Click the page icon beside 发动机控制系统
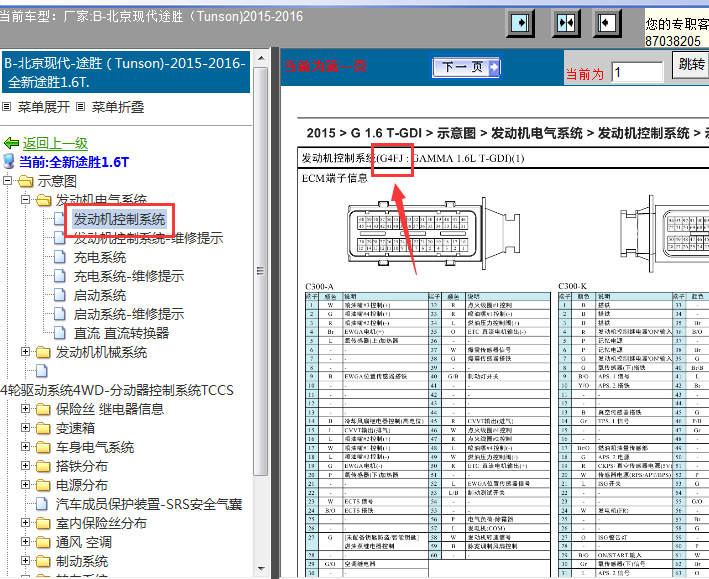This screenshot has width=709, height=579. (60, 219)
